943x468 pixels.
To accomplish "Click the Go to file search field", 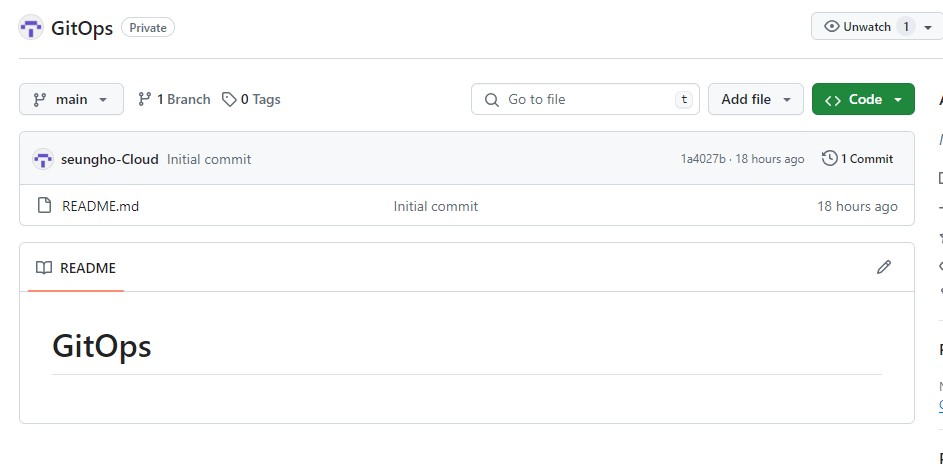I will (585, 99).
